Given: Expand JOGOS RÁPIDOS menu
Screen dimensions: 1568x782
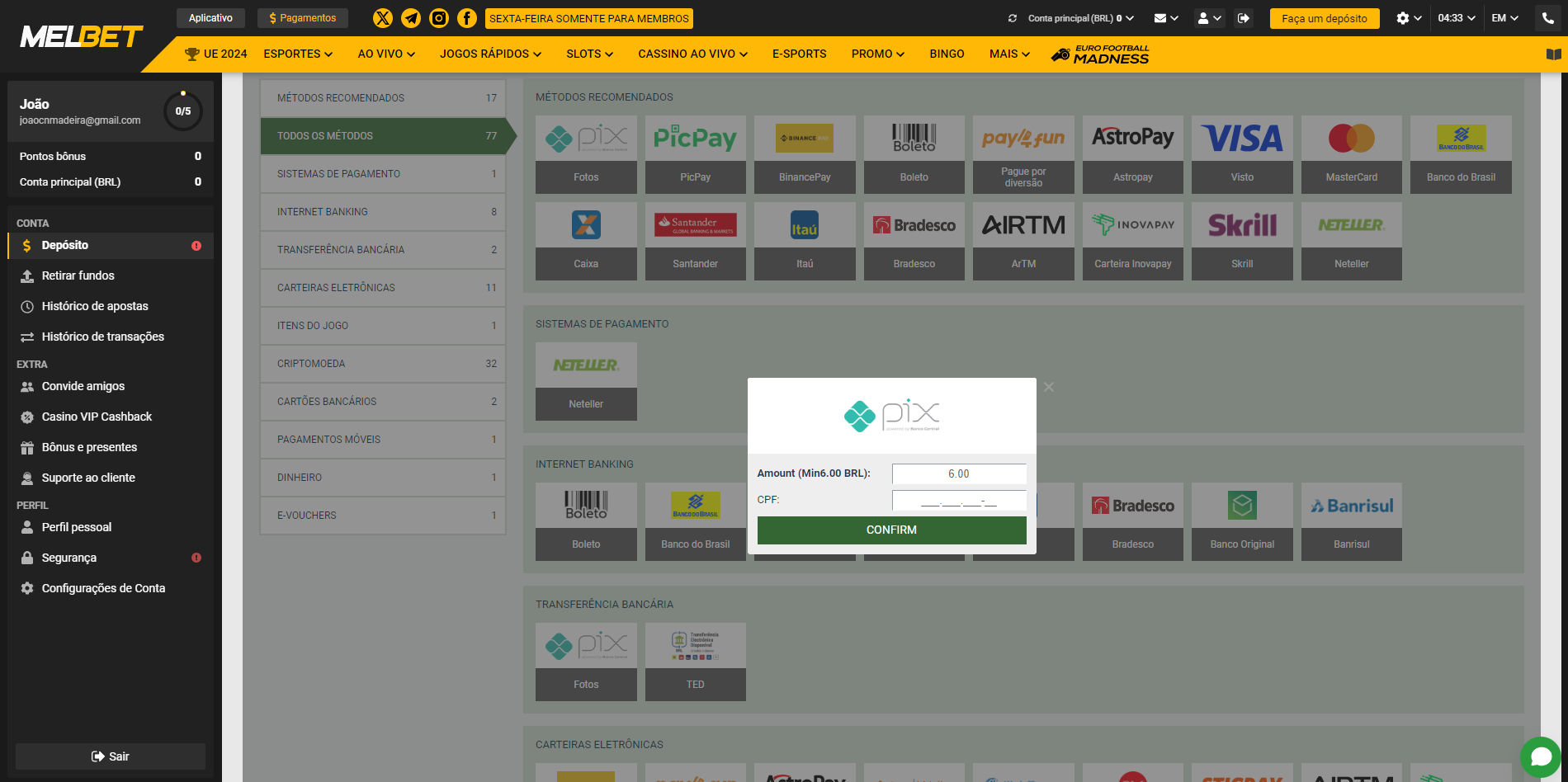Looking at the screenshot, I should click(x=490, y=54).
